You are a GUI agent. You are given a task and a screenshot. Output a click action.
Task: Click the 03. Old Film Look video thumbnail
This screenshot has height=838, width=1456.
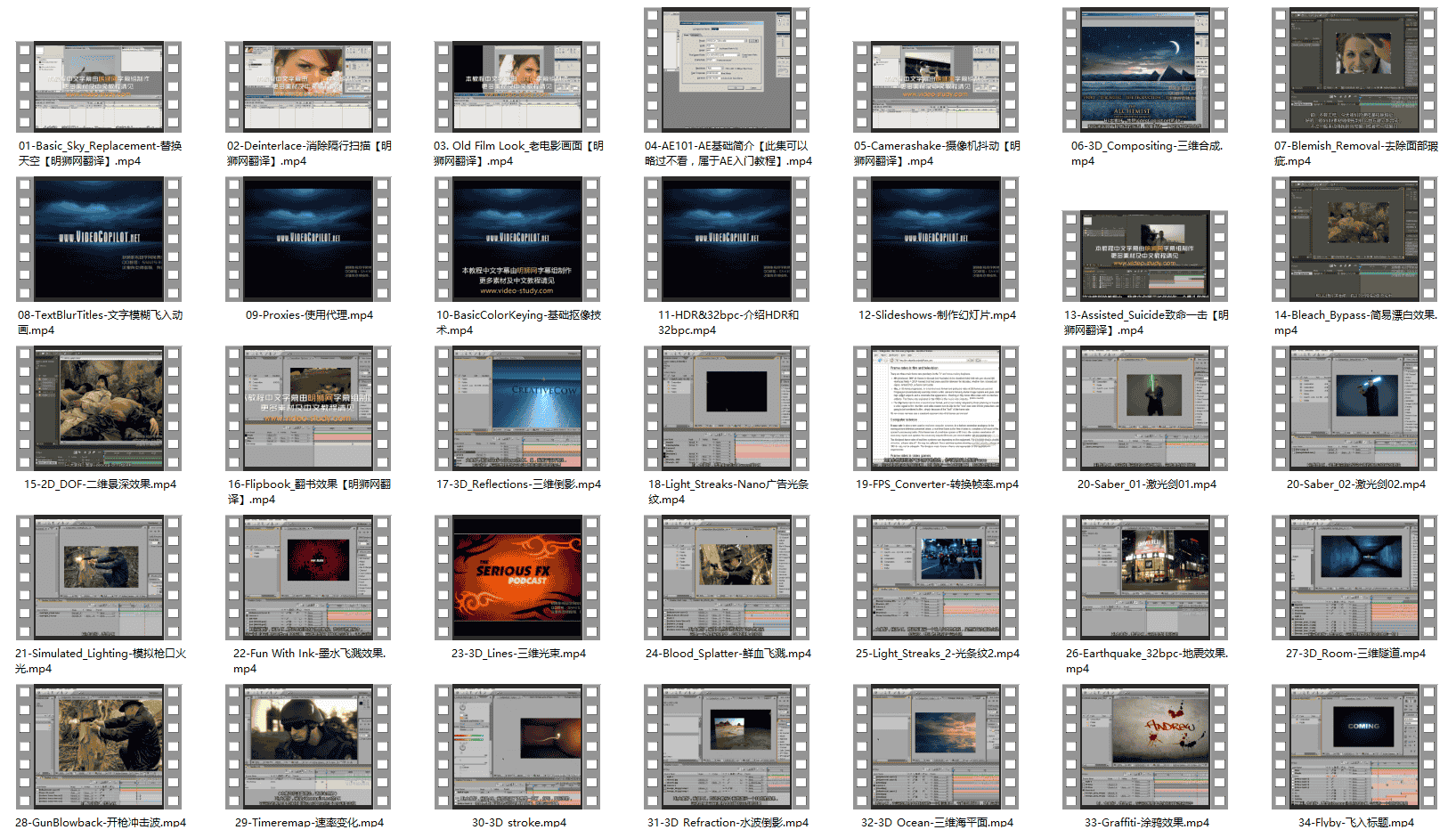(517, 86)
